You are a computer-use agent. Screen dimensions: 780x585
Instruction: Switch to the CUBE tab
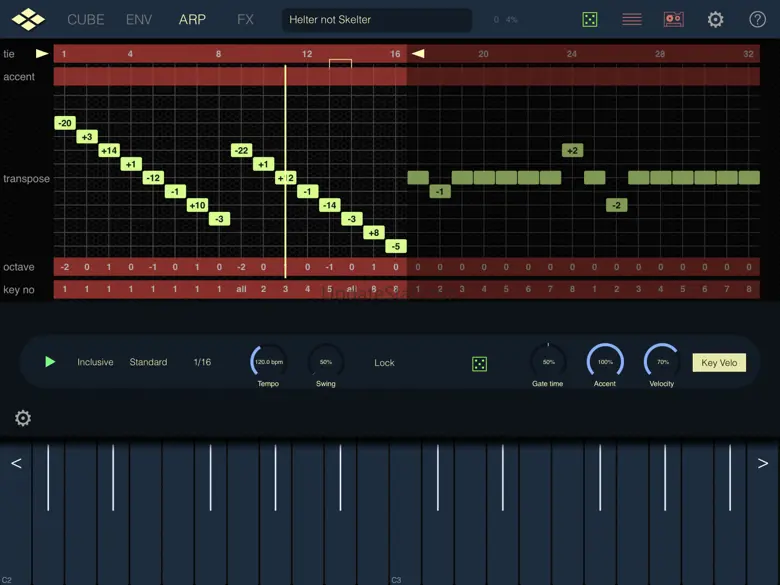pos(86,20)
